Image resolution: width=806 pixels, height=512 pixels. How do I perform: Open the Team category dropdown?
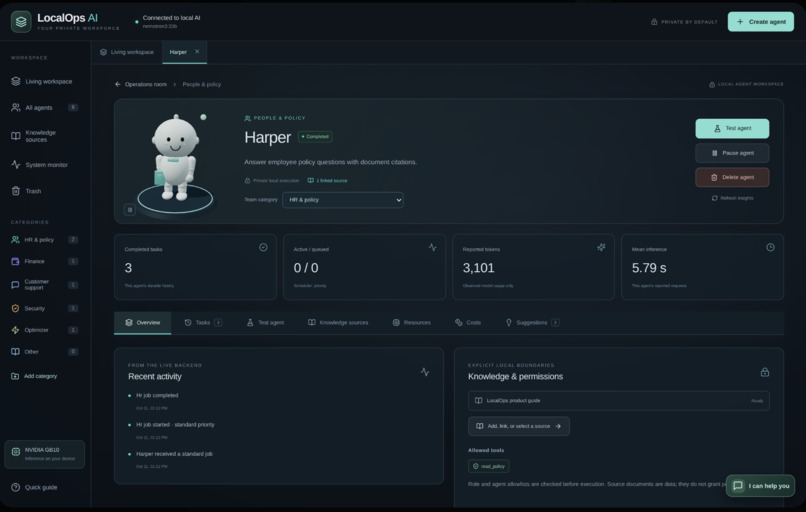[343, 199]
